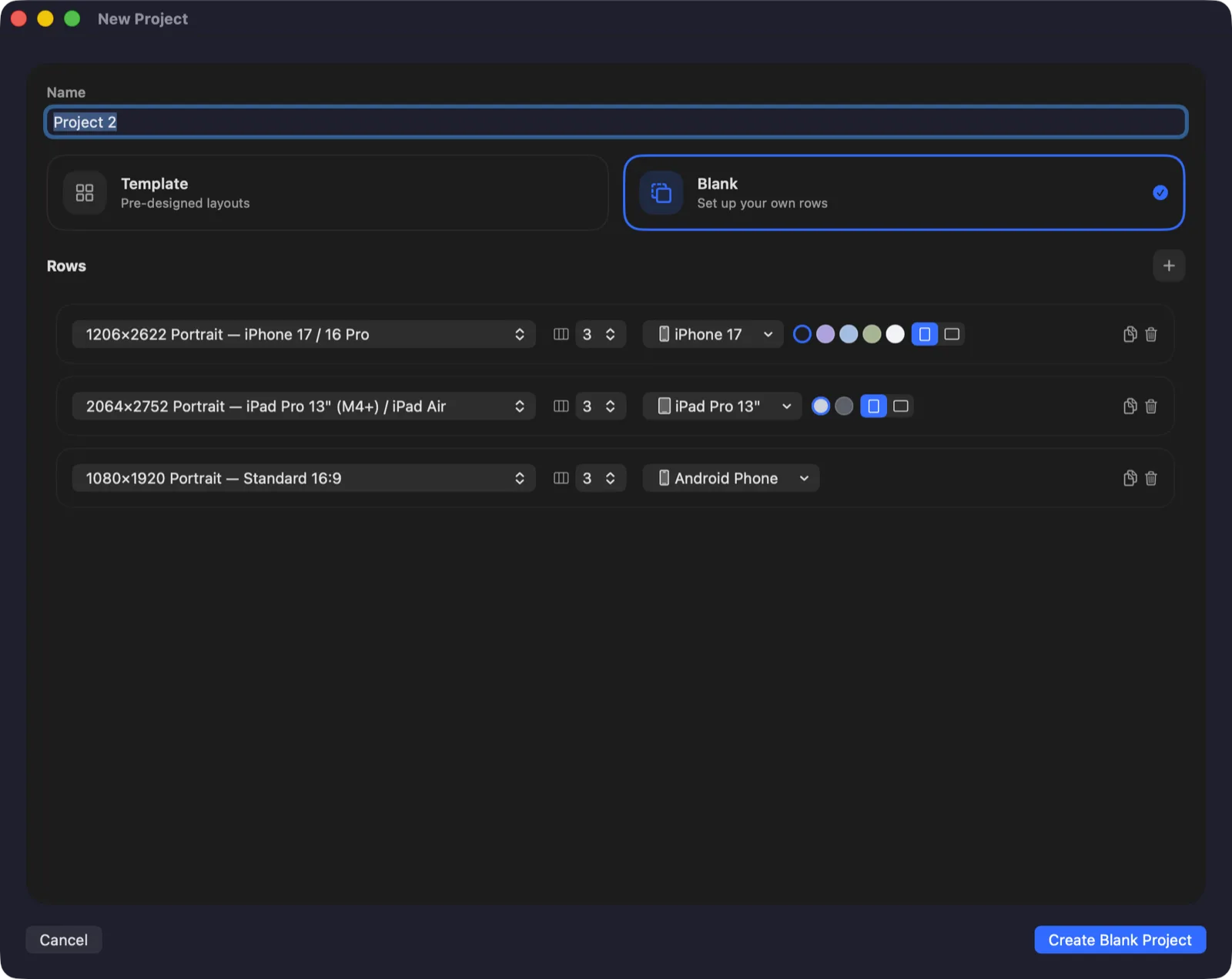Adjust column count stepper in iPad row
The width and height of the screenshot is (1232, 979).
(x=610, y=406)
